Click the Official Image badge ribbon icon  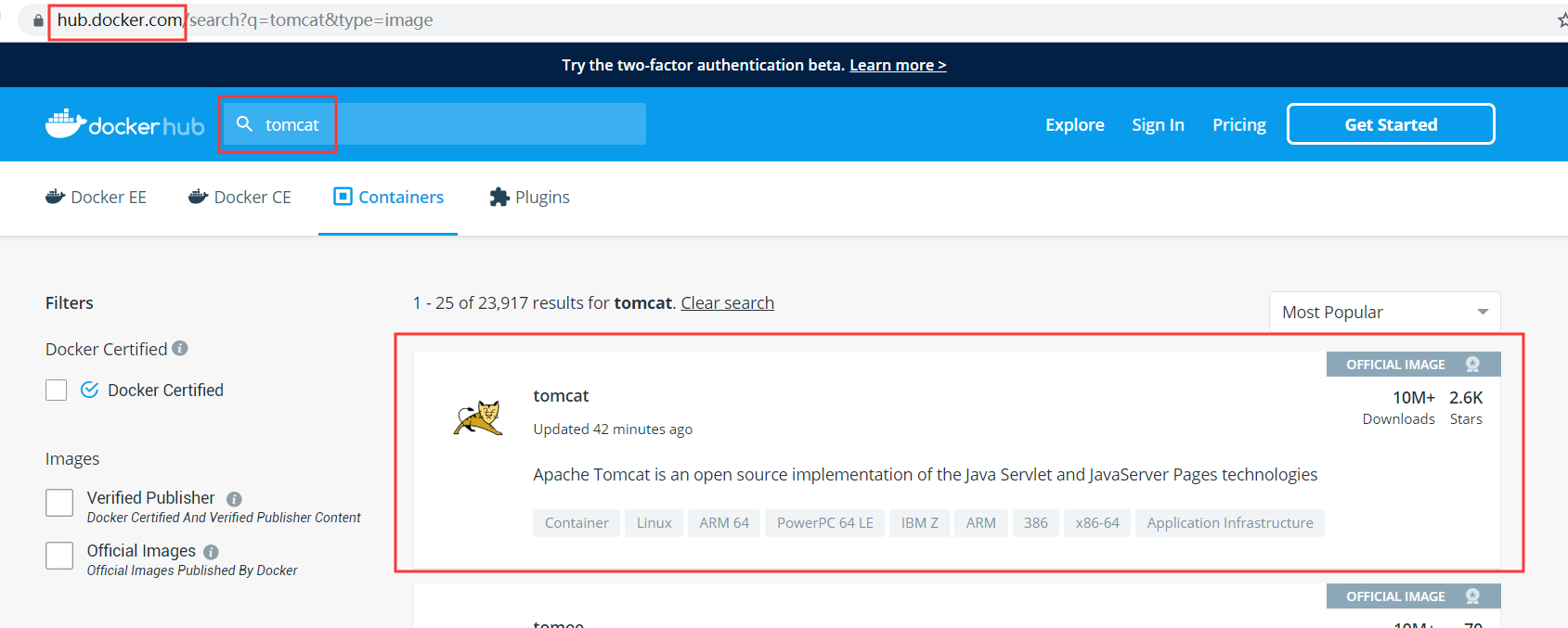tap(1472, 365)
